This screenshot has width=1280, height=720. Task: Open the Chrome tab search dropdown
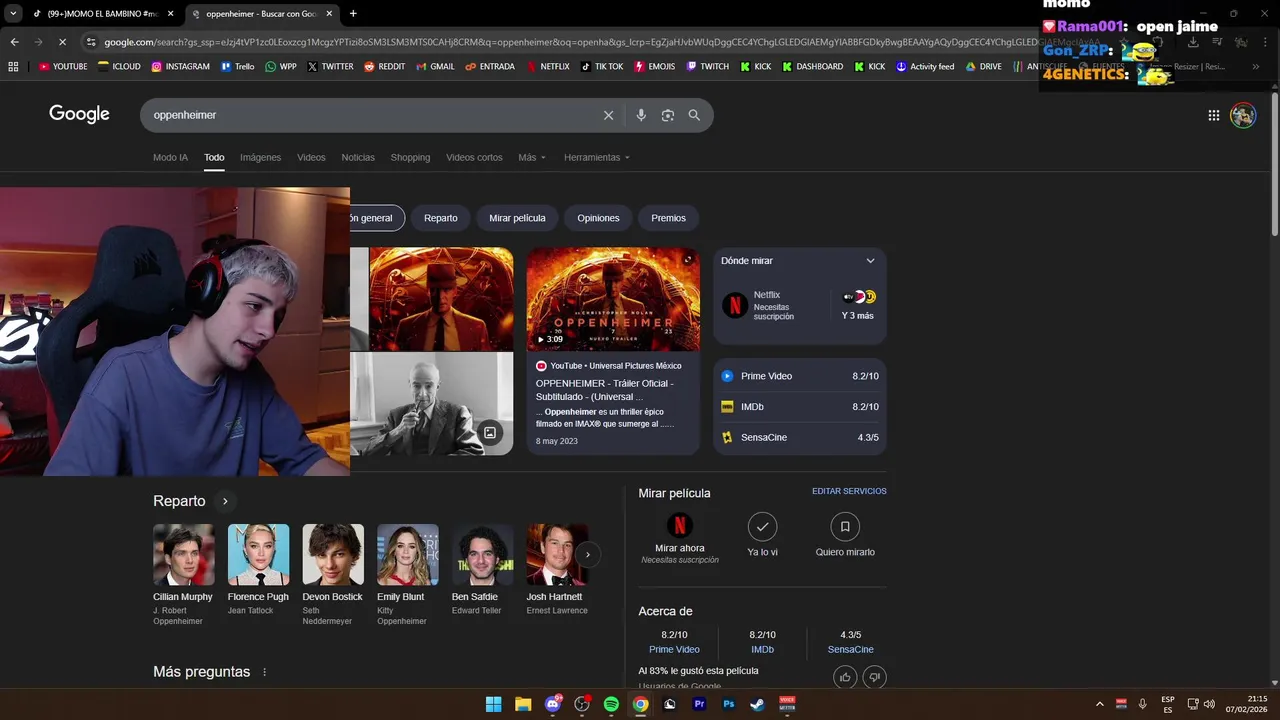coord(13,14)
